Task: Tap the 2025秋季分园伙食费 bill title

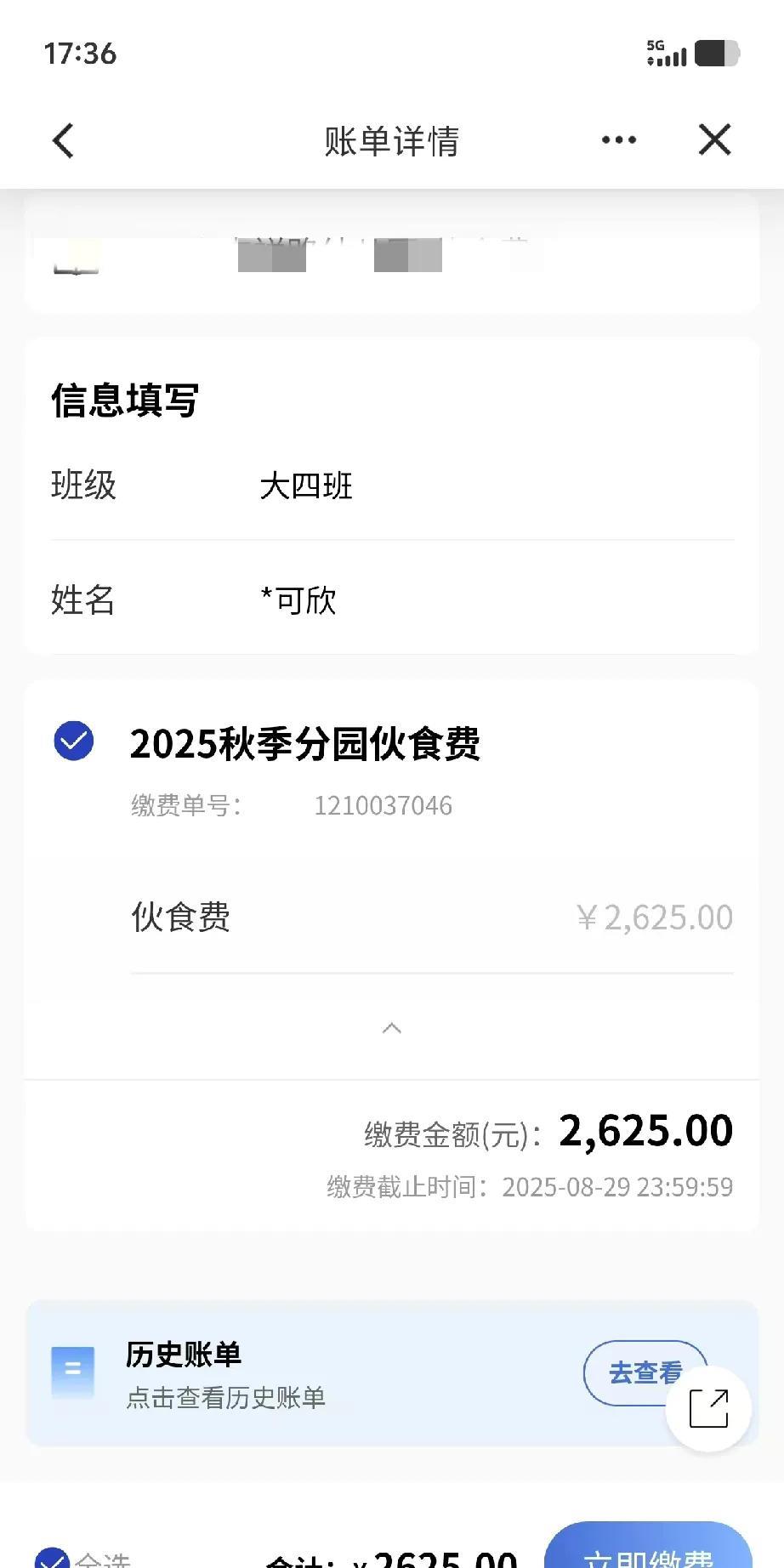Action: (304, 743)
